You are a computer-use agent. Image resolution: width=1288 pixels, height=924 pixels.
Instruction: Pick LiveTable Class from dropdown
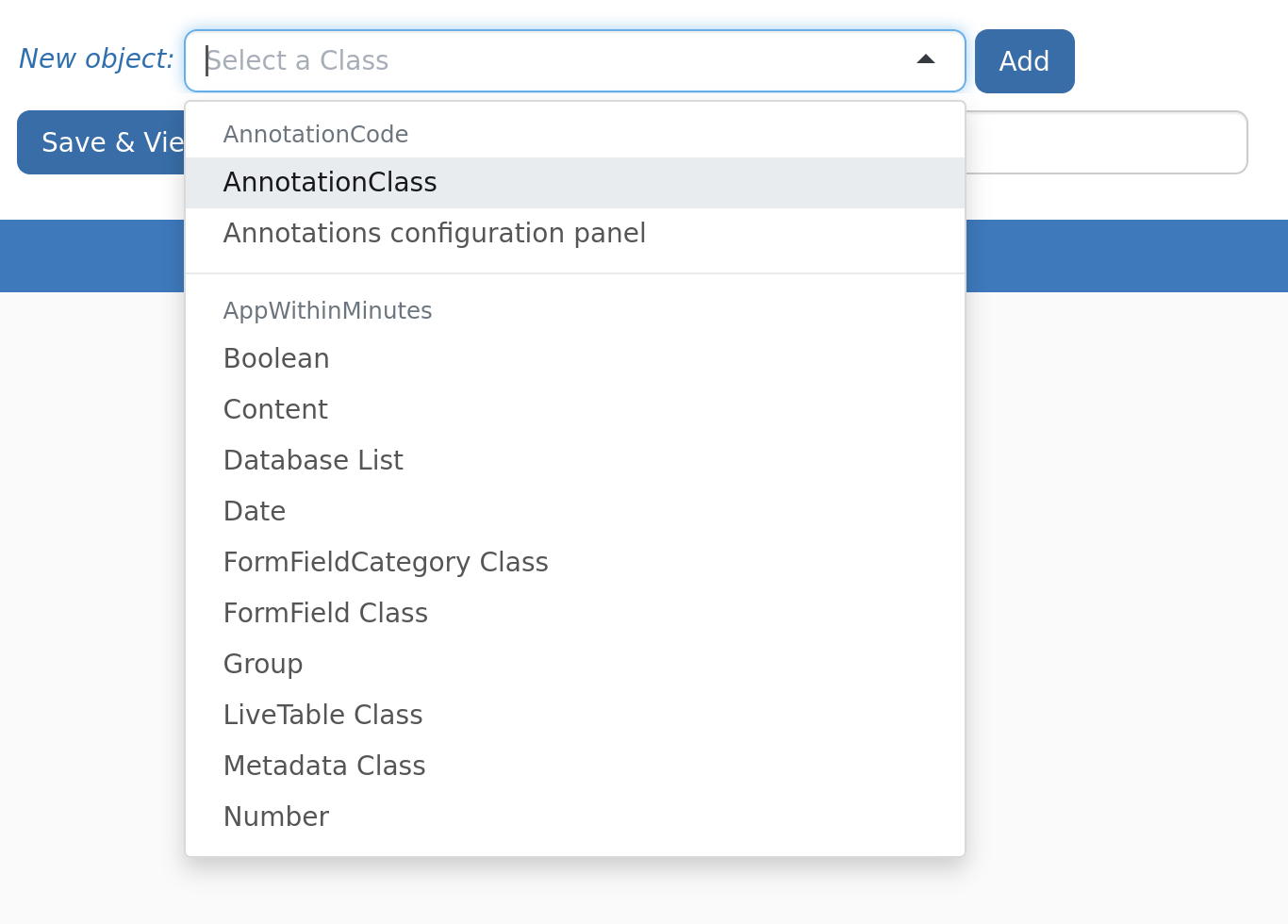click(575, 716)
